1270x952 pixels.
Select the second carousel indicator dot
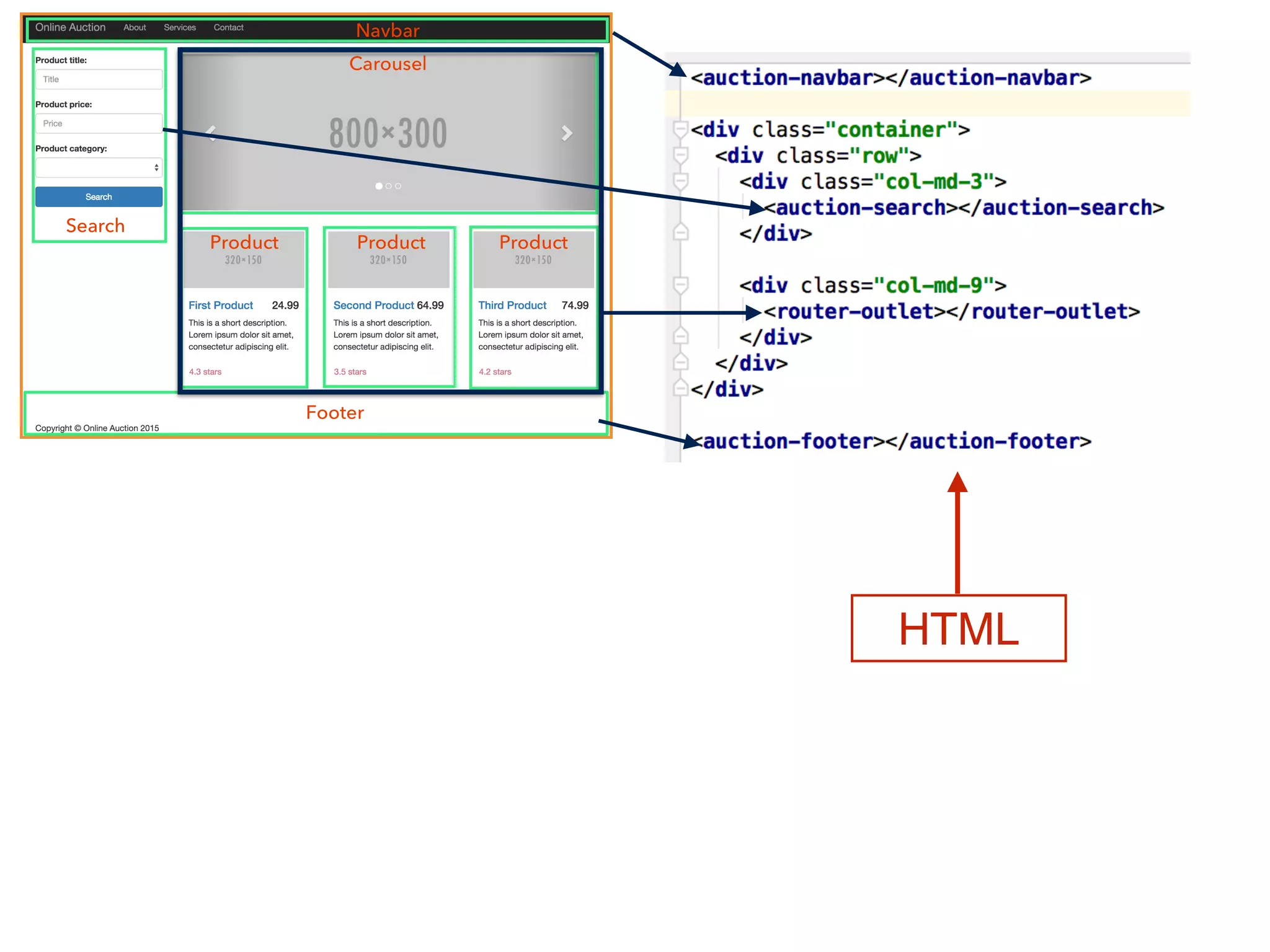pyautogui.click(x=389, y=186)
